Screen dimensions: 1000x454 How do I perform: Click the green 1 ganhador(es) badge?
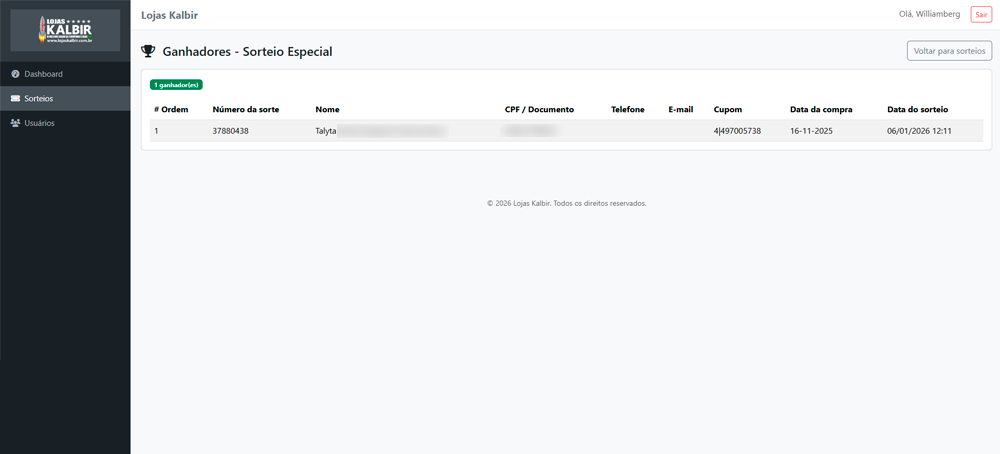point(176,85)
